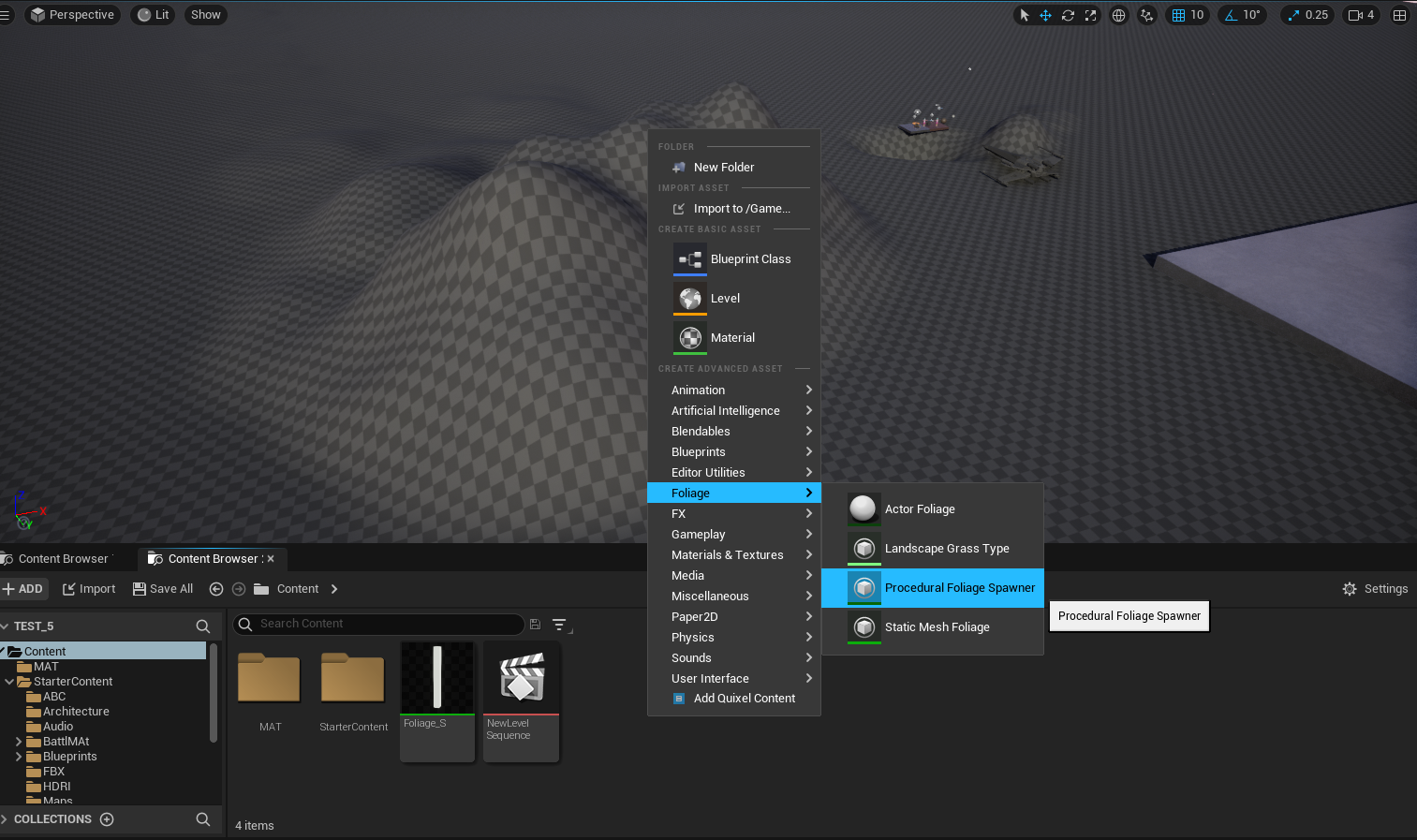Click the Content path breadcrumb
1417x840 pixels.
coord(298,589)
